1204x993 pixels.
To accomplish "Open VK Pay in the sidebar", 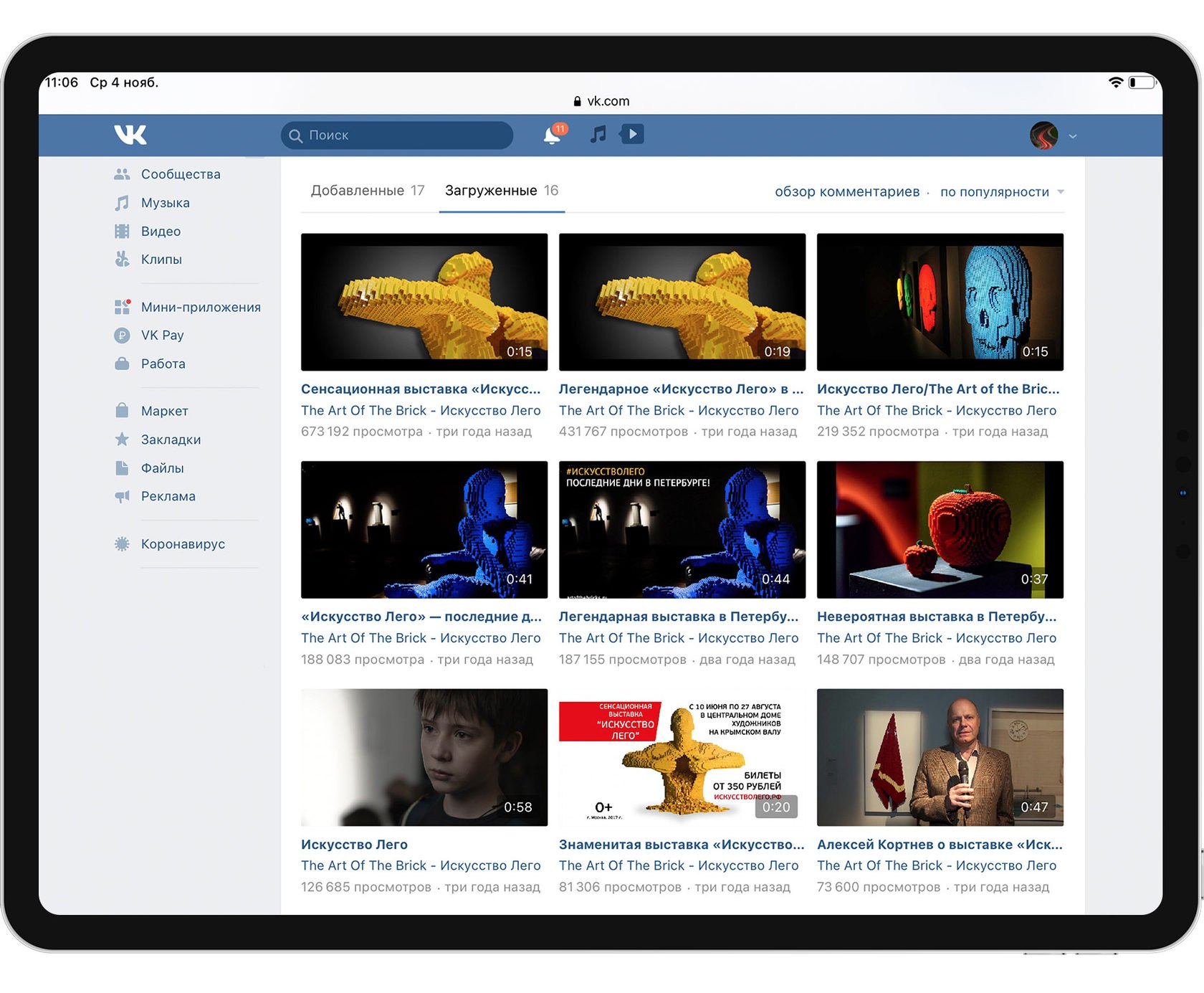I will click(x=163, y=335).
